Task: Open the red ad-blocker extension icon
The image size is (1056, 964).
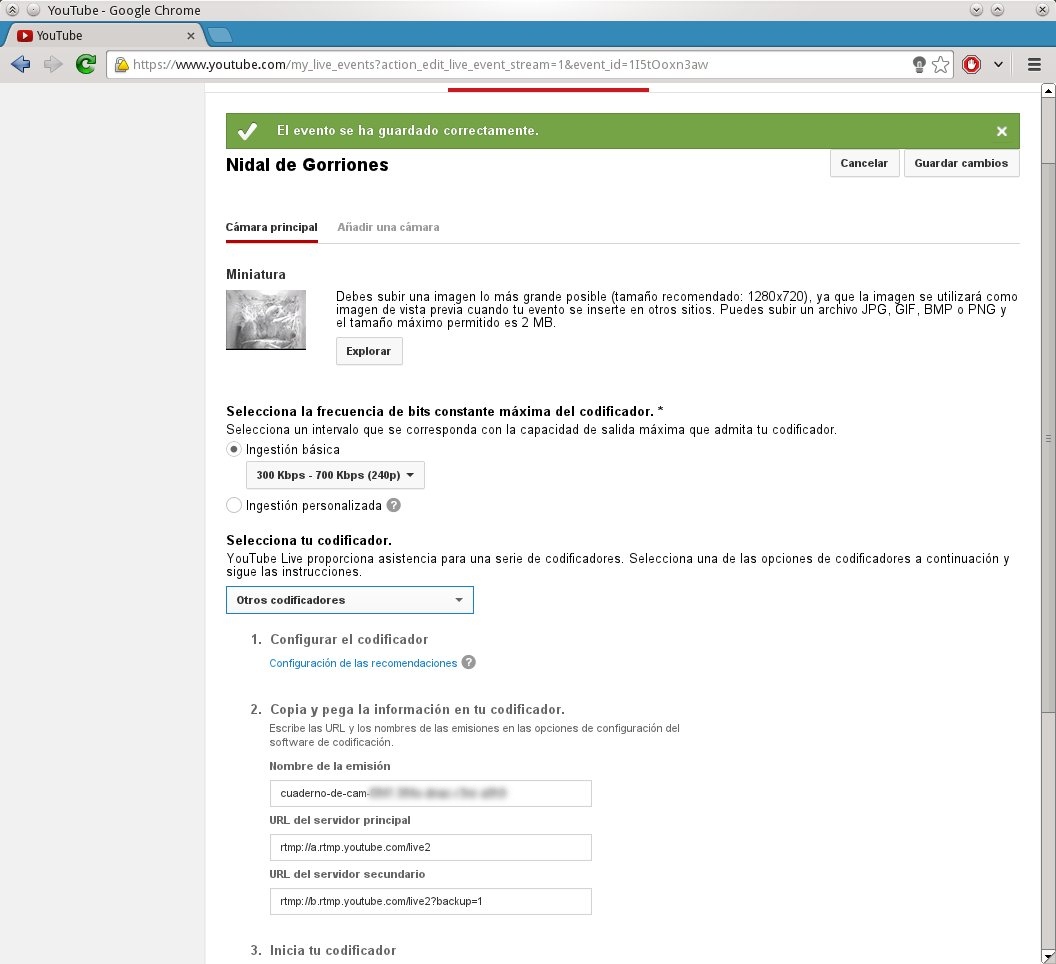Action: pos(971,65)
